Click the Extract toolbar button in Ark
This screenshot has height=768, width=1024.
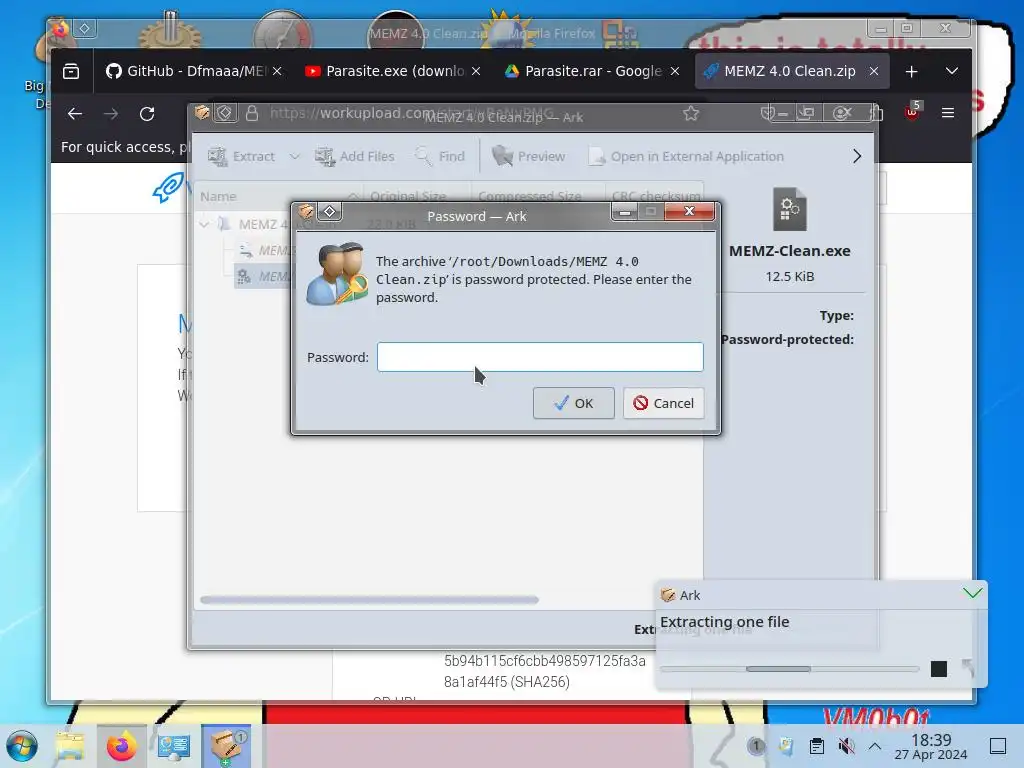pyautogui.click(x=242, y=156)
